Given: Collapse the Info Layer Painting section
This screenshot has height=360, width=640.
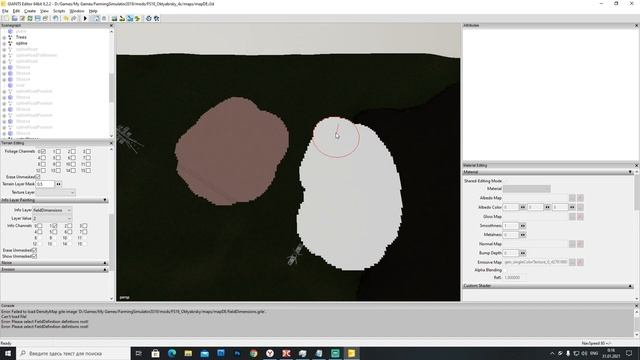Looking at the screenshot, I should (x=105, y=200).
